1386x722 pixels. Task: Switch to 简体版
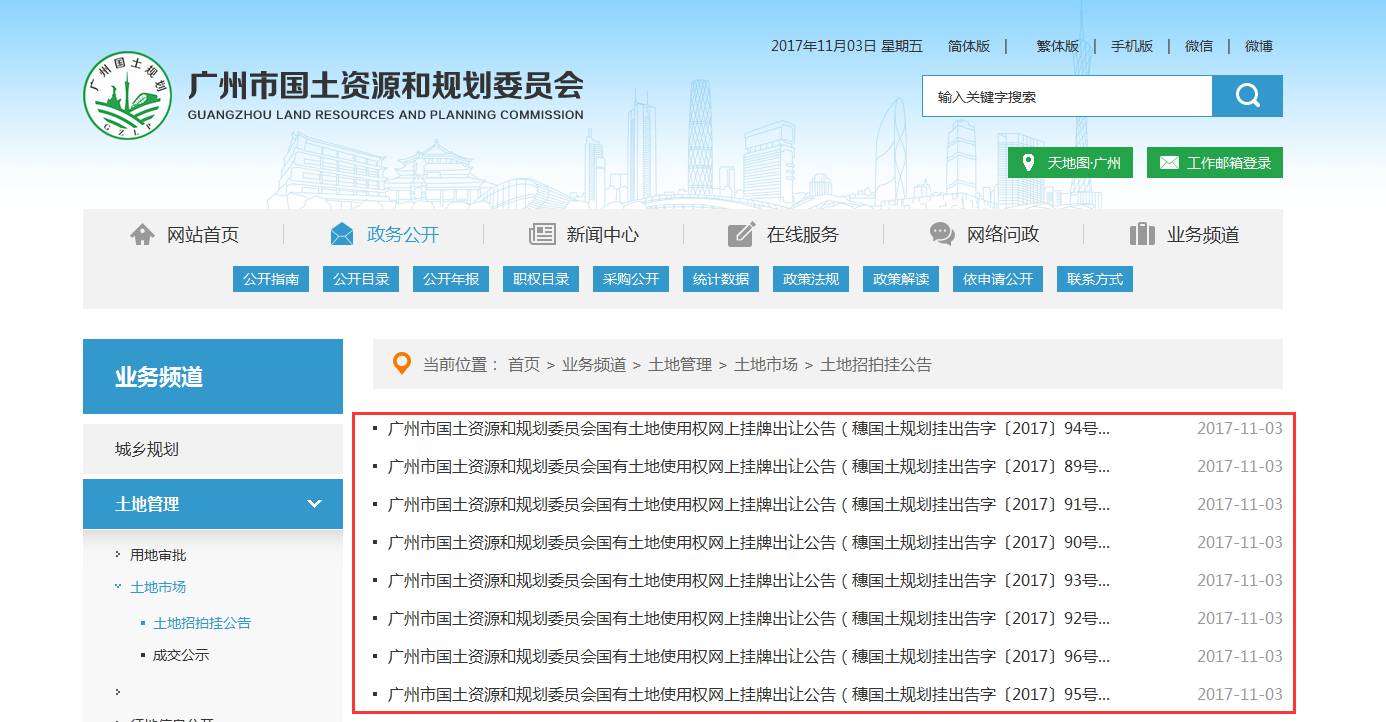coord(969,46)
